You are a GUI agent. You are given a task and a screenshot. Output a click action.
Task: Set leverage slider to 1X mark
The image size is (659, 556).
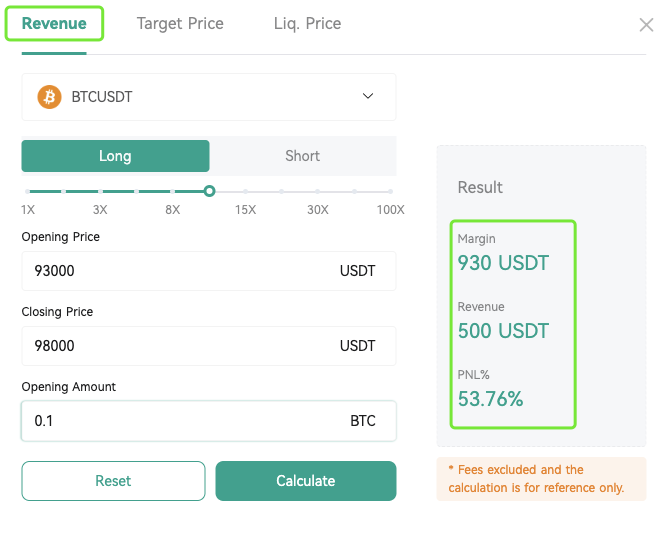(27, 192)
